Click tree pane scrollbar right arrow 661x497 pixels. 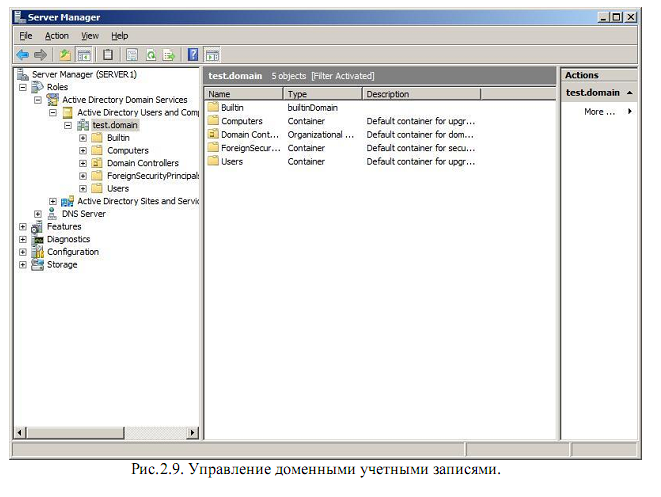[193, 432]
